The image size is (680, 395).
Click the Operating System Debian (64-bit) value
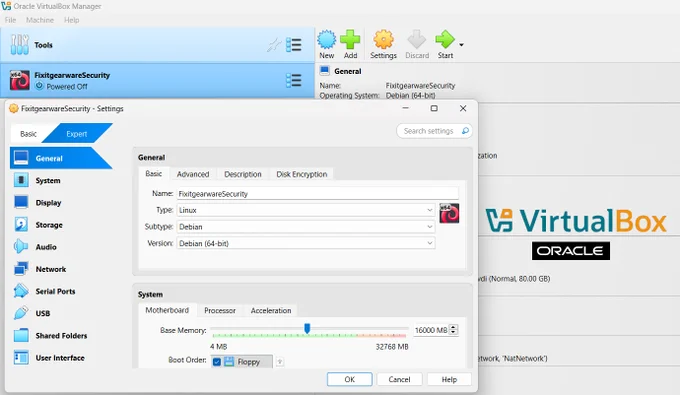[410, 95]
